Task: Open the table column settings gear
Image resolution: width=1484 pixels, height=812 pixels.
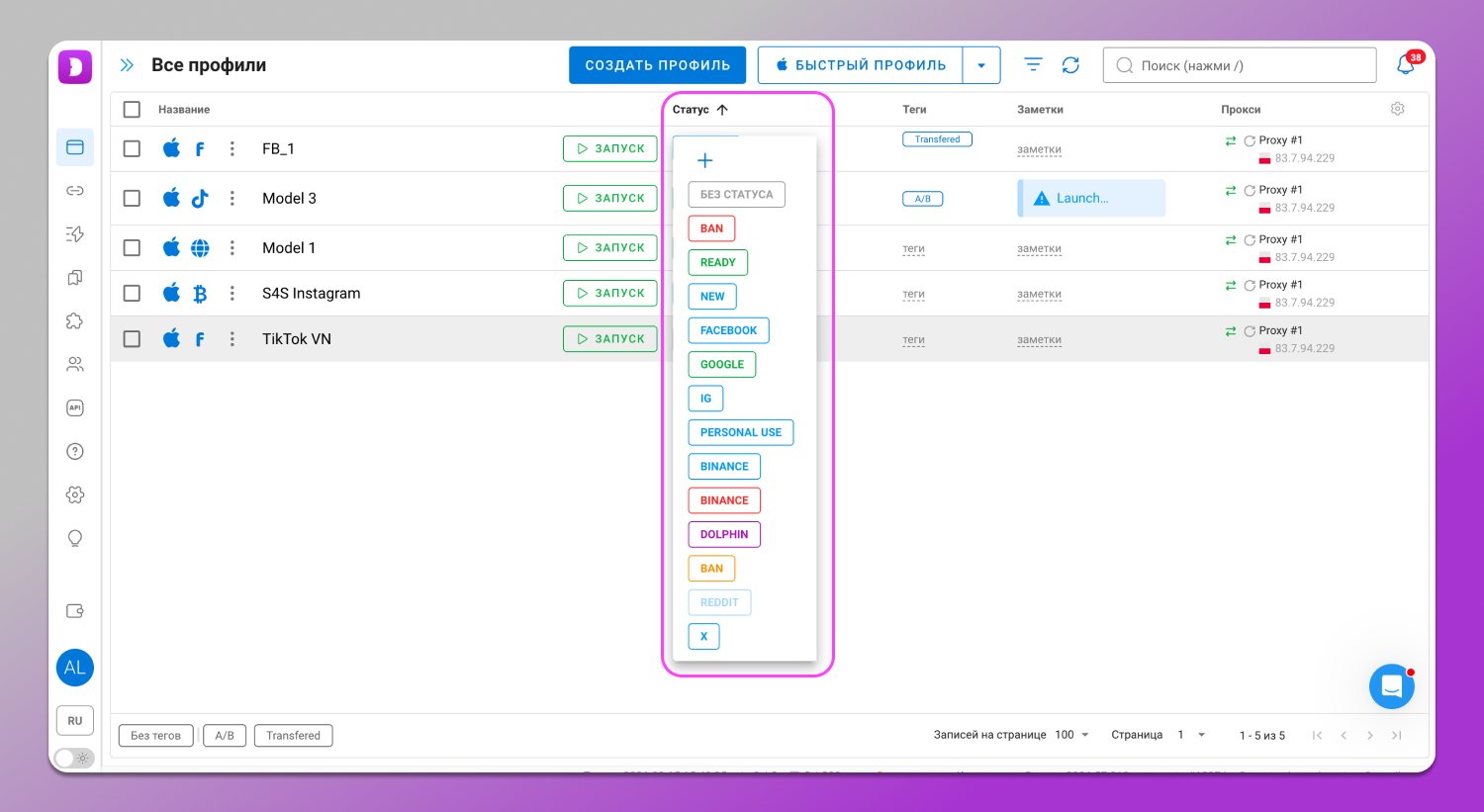Action: click(x=1397, y=109)
